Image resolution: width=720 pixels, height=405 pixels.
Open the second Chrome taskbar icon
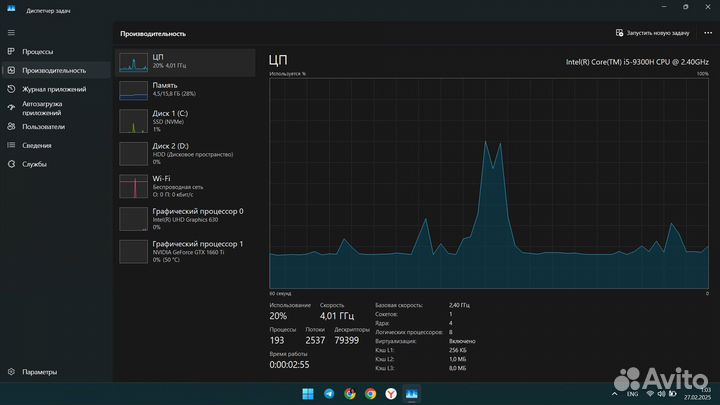[371, 394]
